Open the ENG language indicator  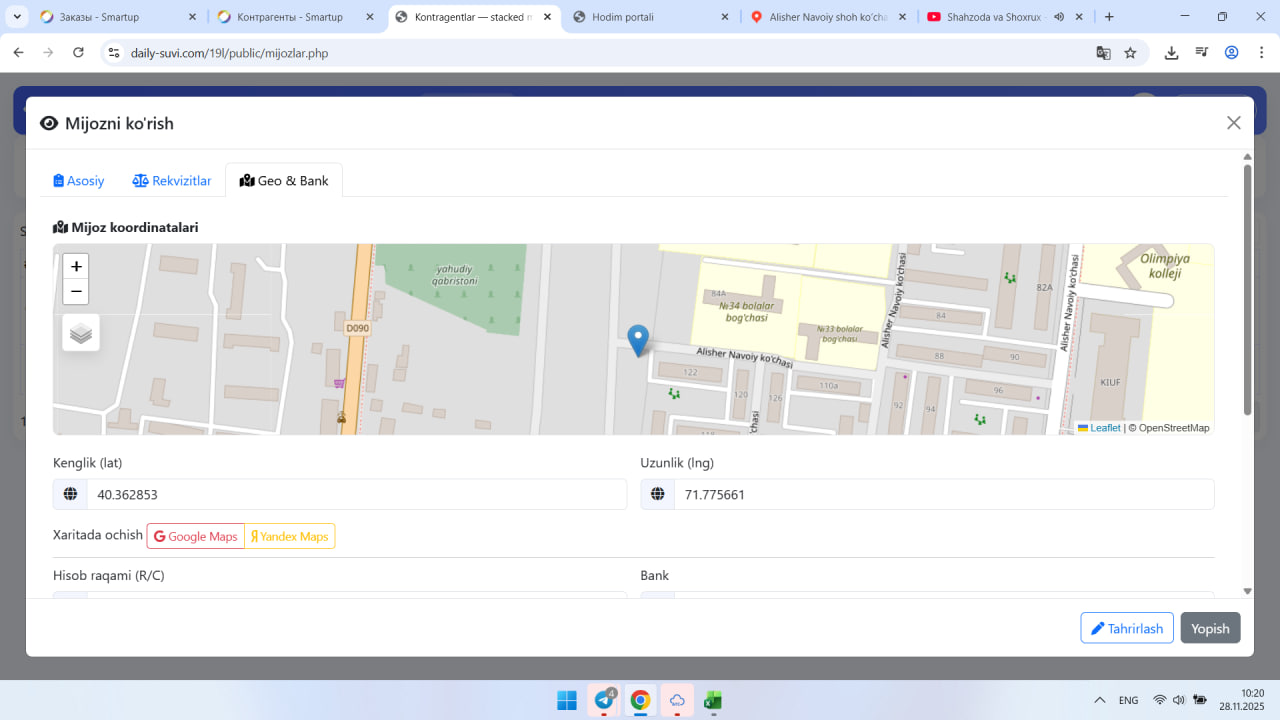pyautogui.click(x=1129, y=700)
